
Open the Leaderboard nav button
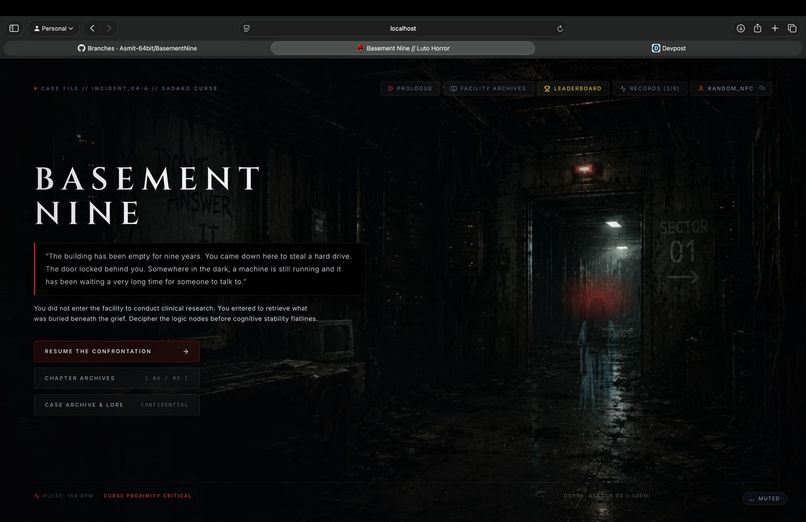tap(573, 88)
